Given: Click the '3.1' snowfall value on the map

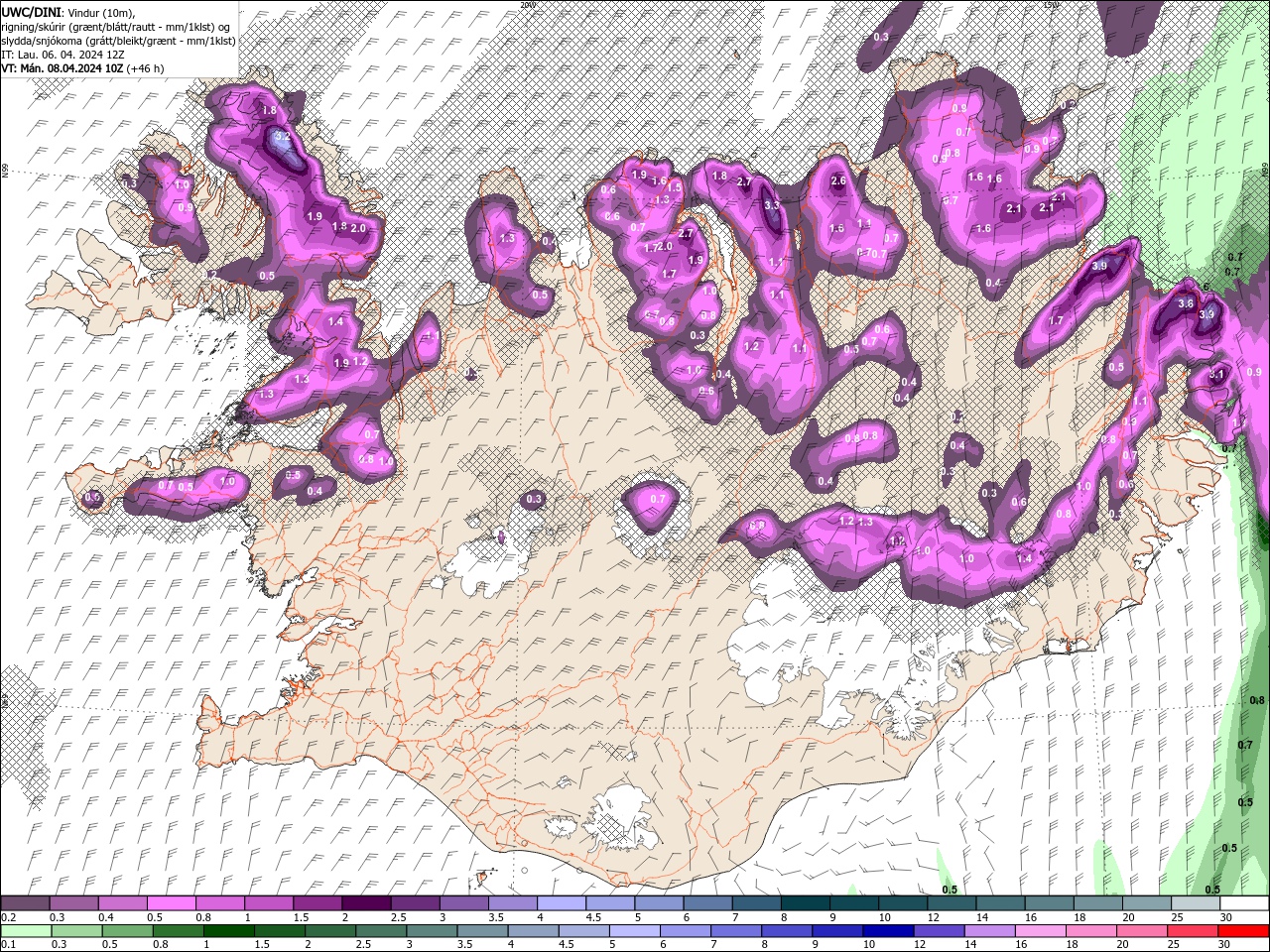Looking at the screenshot, I should (x=1217, y=374).
